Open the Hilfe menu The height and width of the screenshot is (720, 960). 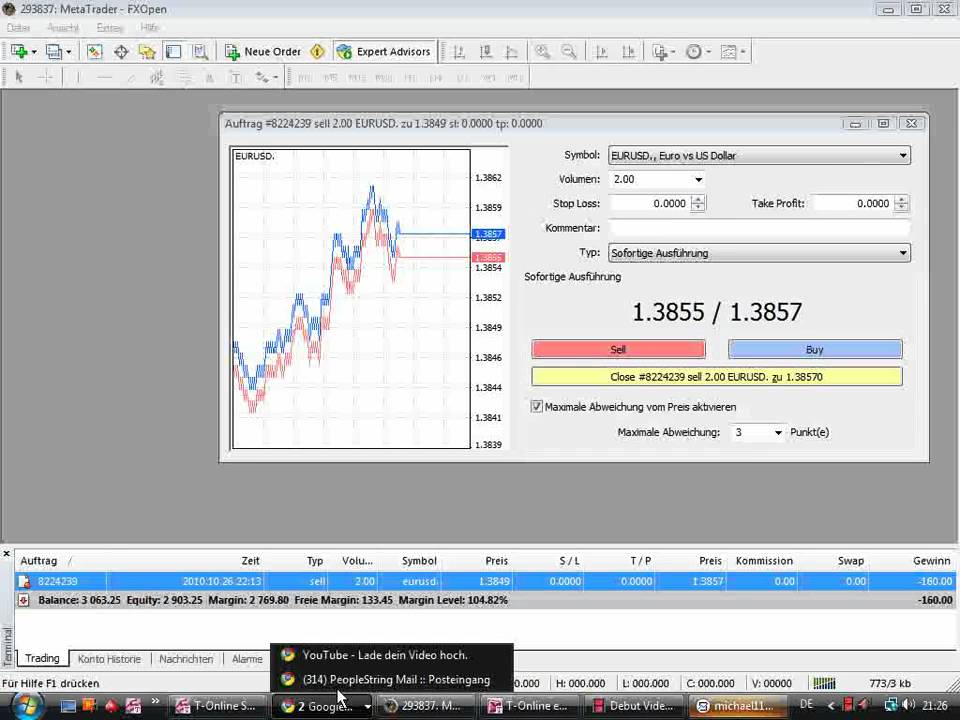pyautogui.click(x=150, y=28)
